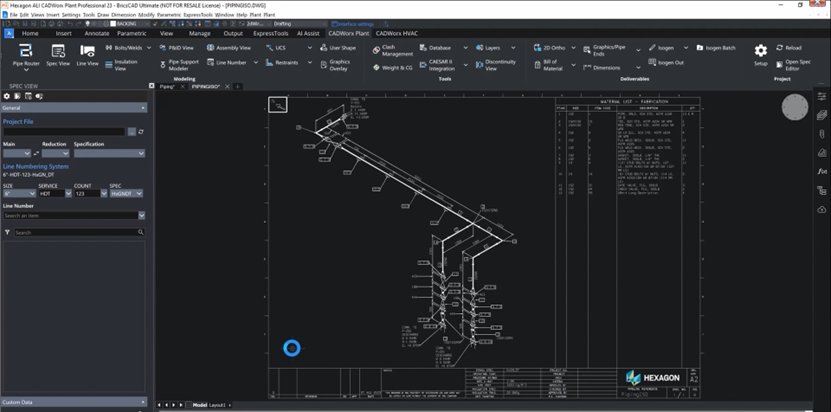This screenshot has height=412, width=831.
Task: Switch to the Annotate ribbon tab
Action: [96, 33]
